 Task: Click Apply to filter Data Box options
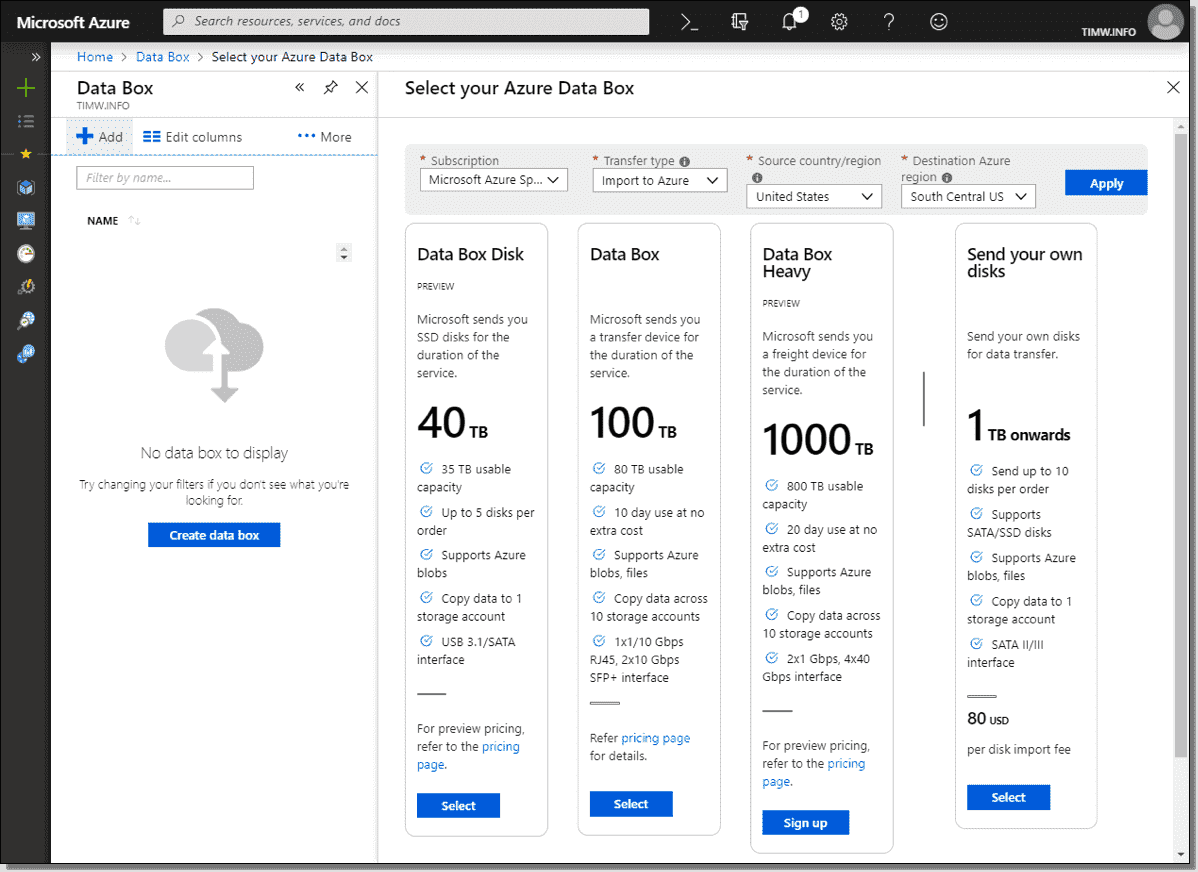click(x=1105, y=182)
